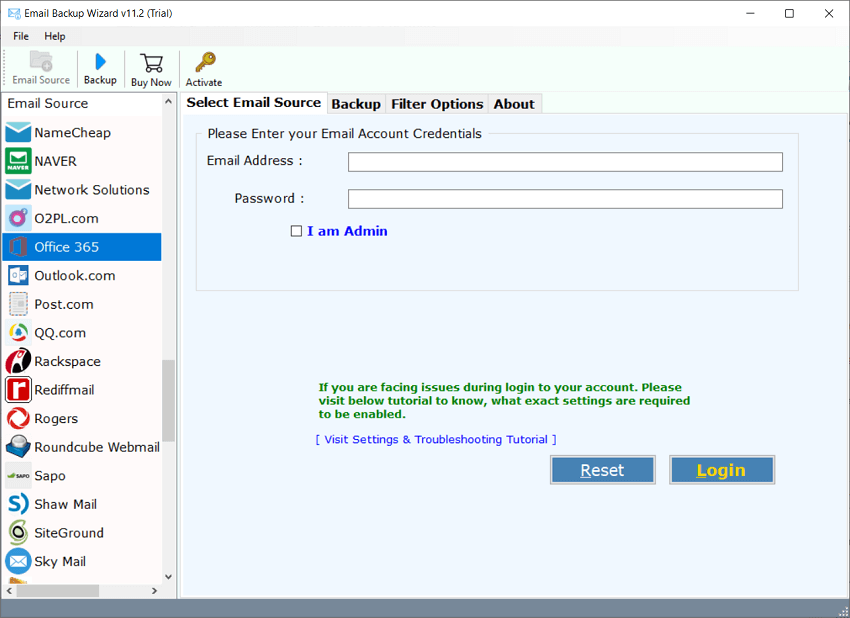Viewport: 850px width, 618px height.
Task: Click the Email Source toolbar icon
Action: point(41,61)
